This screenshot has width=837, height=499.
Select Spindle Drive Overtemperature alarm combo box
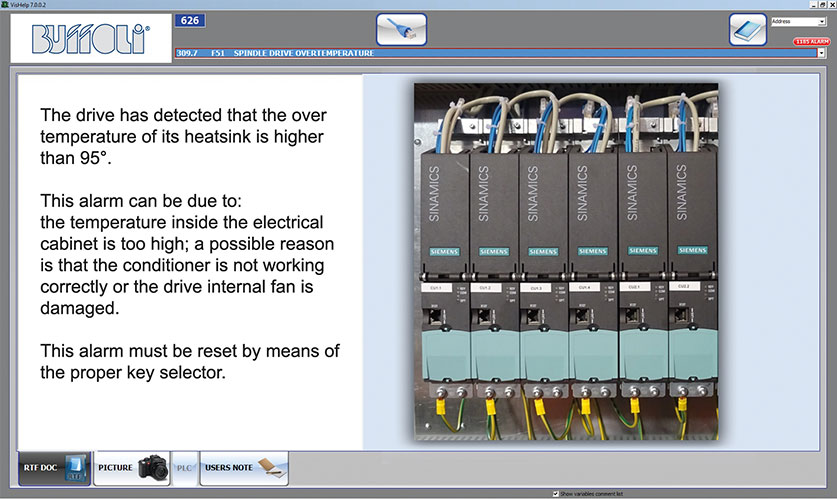490,53
